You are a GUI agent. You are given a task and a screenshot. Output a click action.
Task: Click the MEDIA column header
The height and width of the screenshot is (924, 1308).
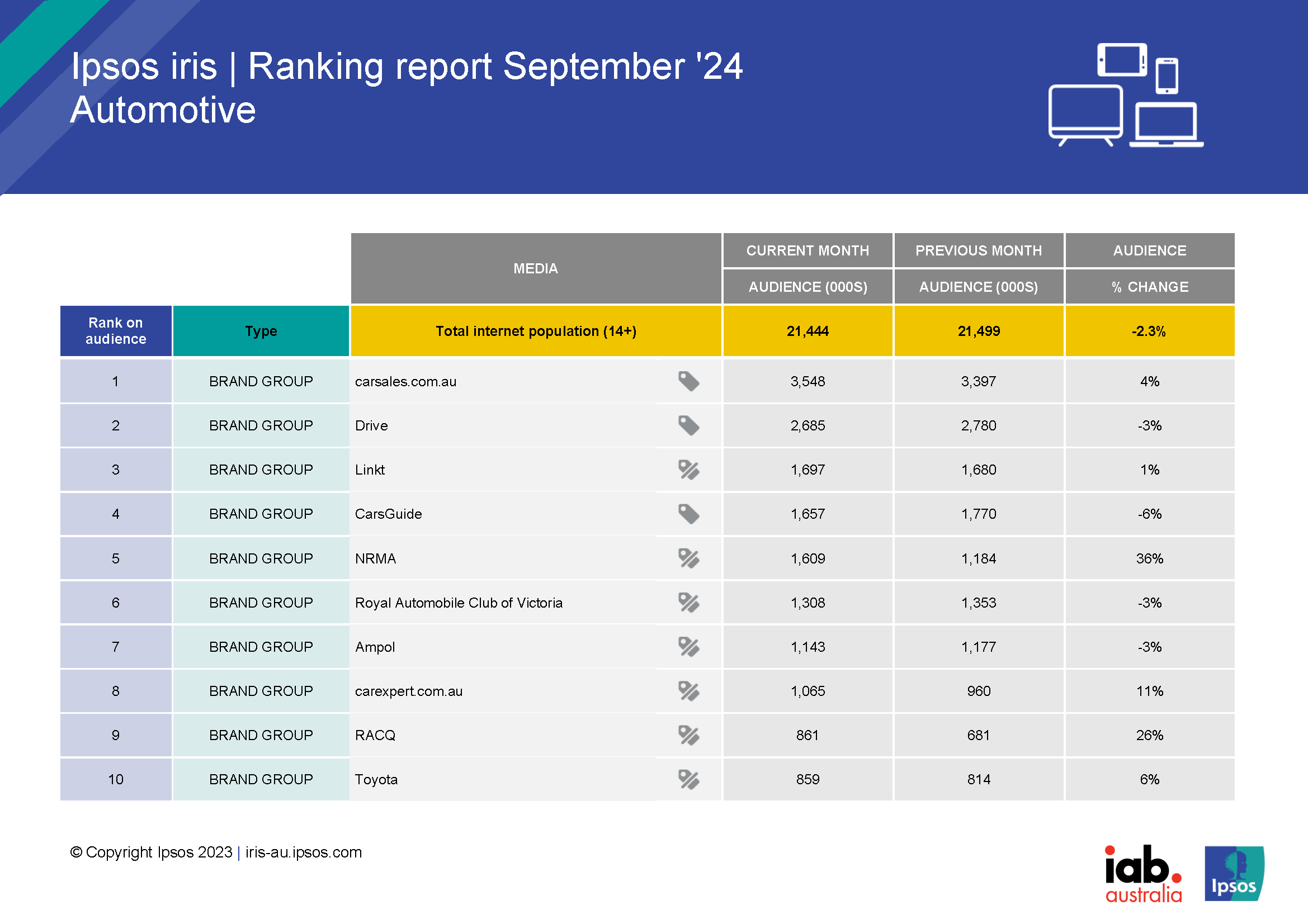click(x=536, y=268)
